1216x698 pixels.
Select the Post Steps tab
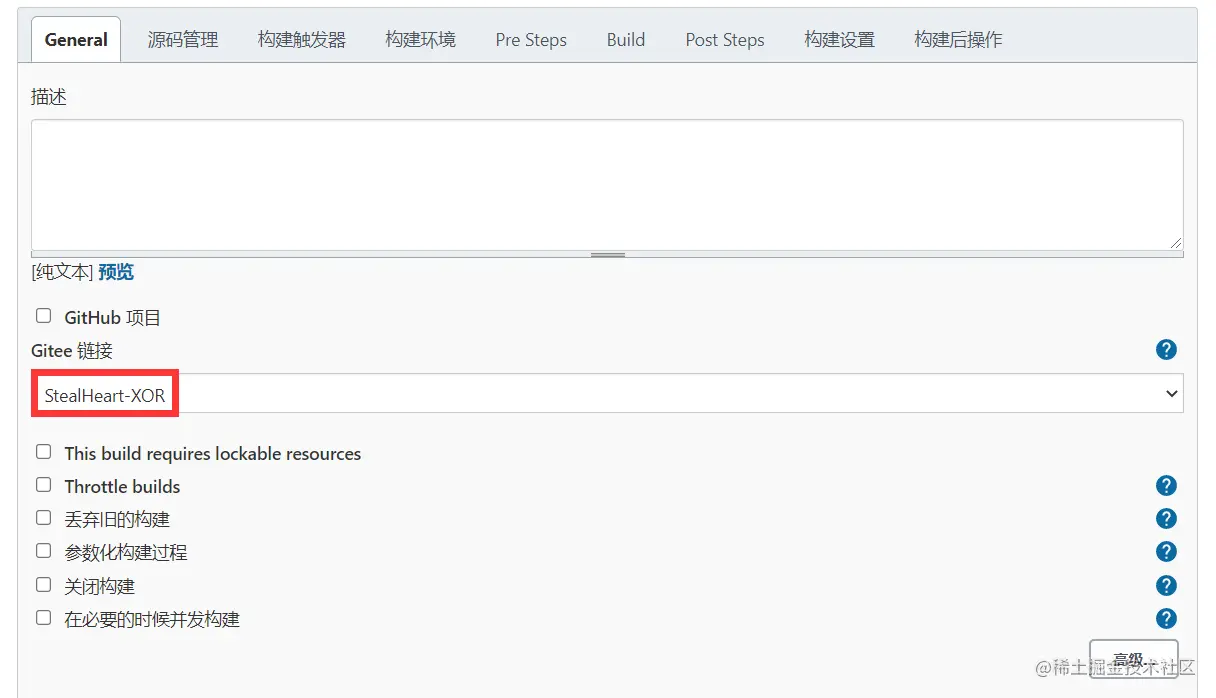(x=725, y=40)
